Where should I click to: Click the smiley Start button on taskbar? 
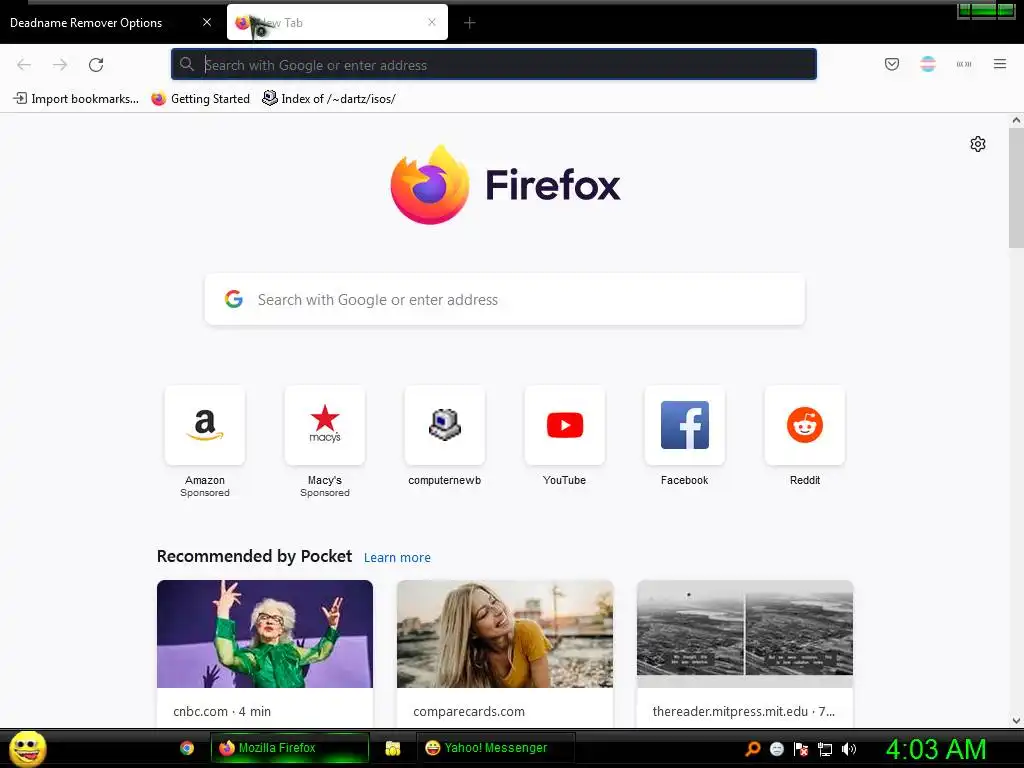27,748
